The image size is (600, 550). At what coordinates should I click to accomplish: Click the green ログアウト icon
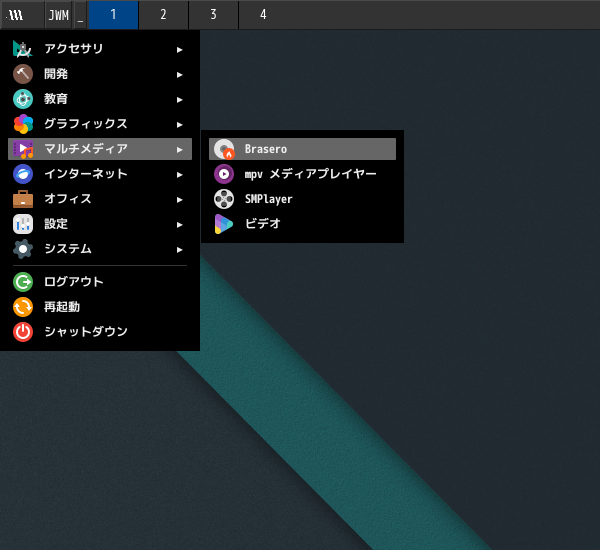[23, 282]
